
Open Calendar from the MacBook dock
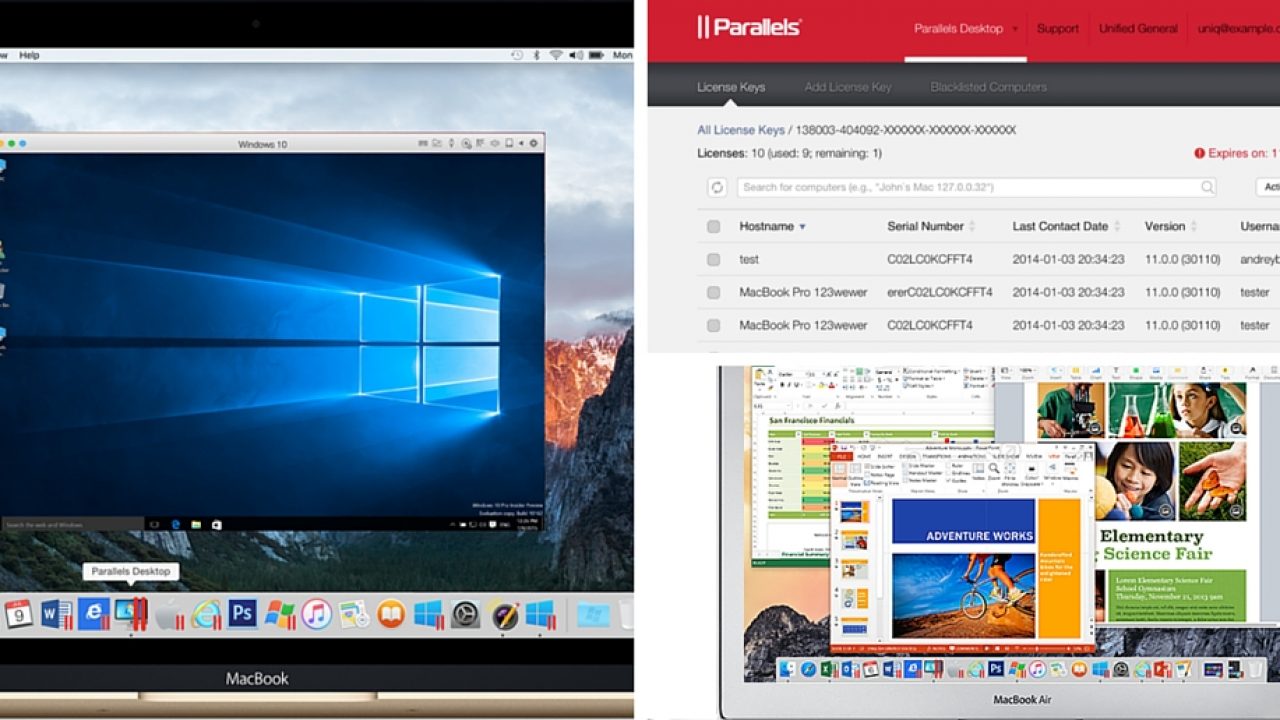point(18,613)
